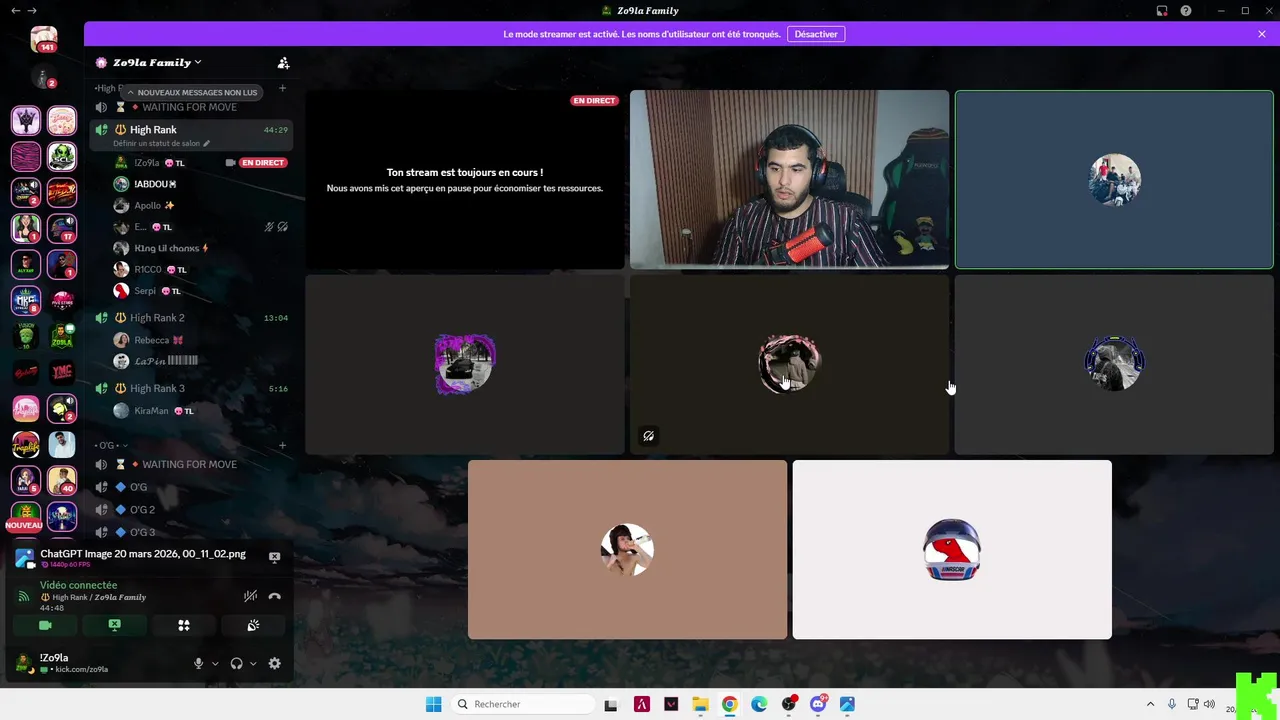The height and width of the screenshot is (720, 1280).
Task: Jump to new unread messages pill
Action: [191, 92]
